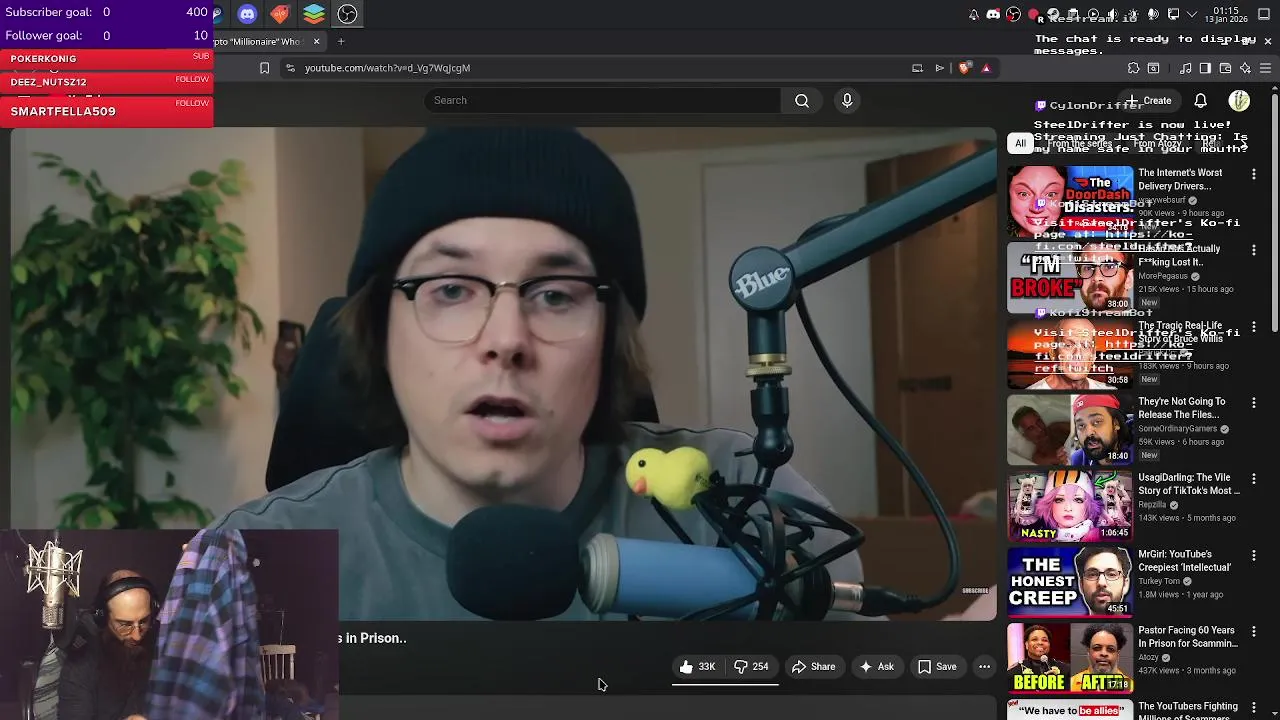Click the Brave Rewards triangle icon
This screenshot has height=720, width=1280.
click(x=986, y=68)
